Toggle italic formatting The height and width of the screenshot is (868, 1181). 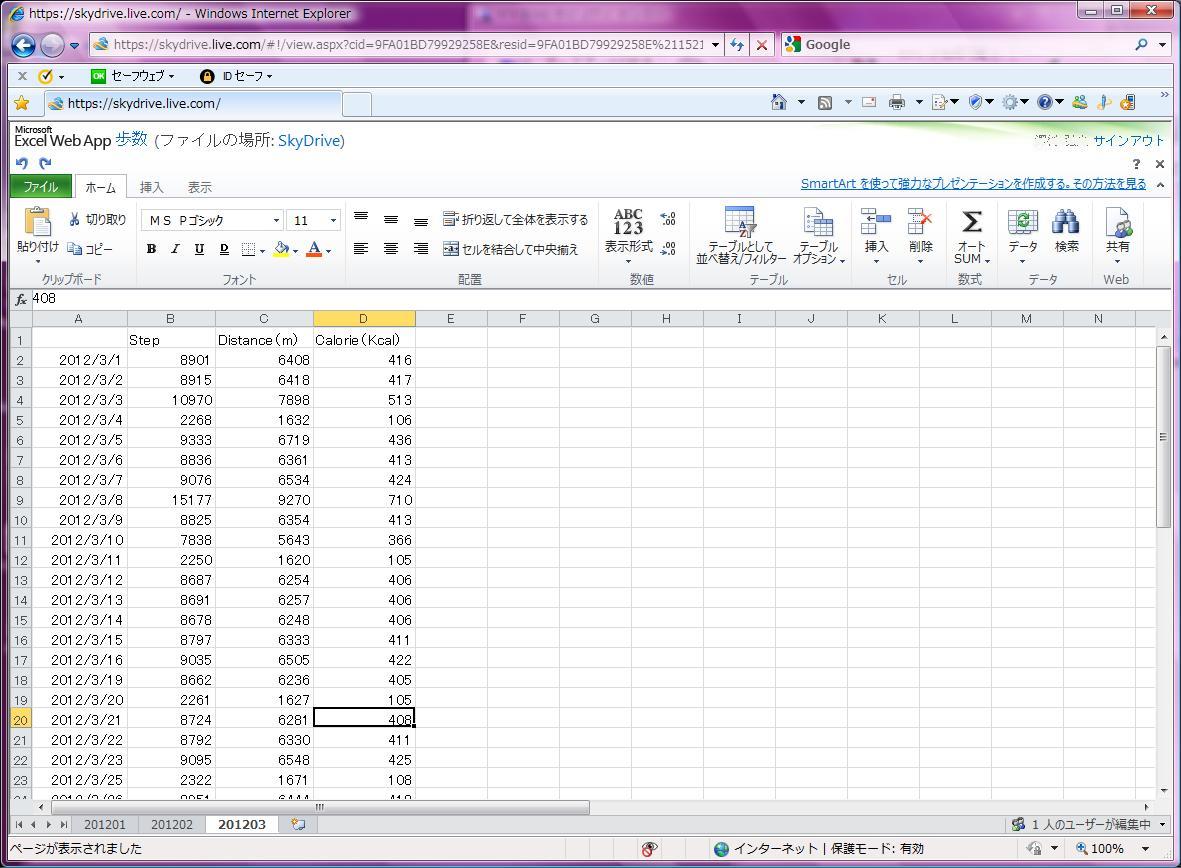(x=175, y=249)
